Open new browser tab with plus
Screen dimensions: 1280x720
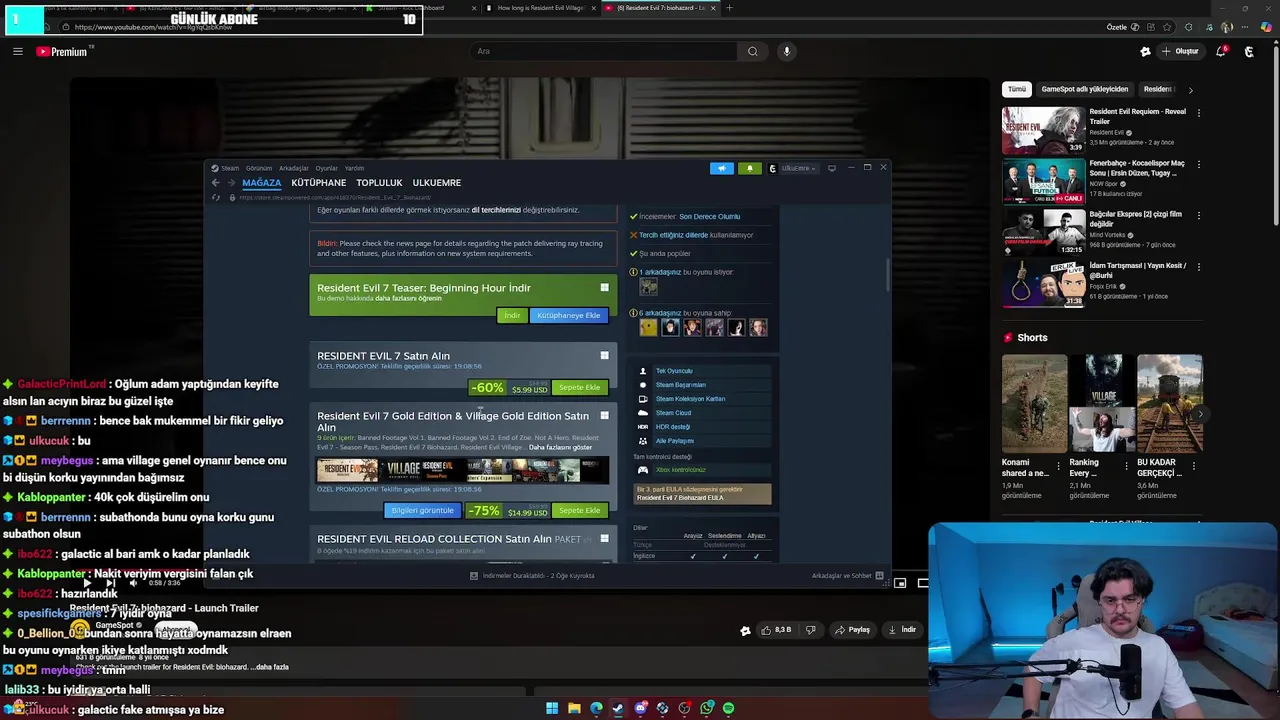729,8
